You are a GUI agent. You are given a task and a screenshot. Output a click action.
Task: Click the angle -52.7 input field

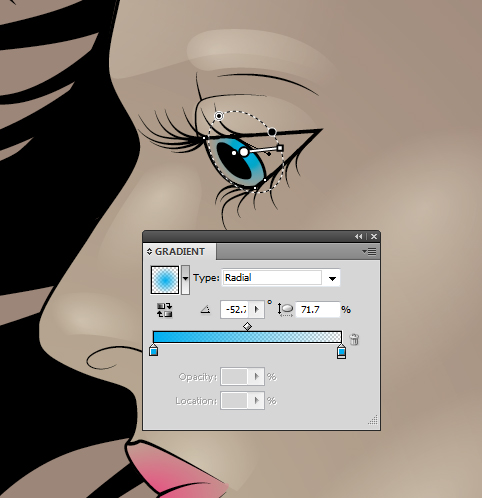[235, 310]
